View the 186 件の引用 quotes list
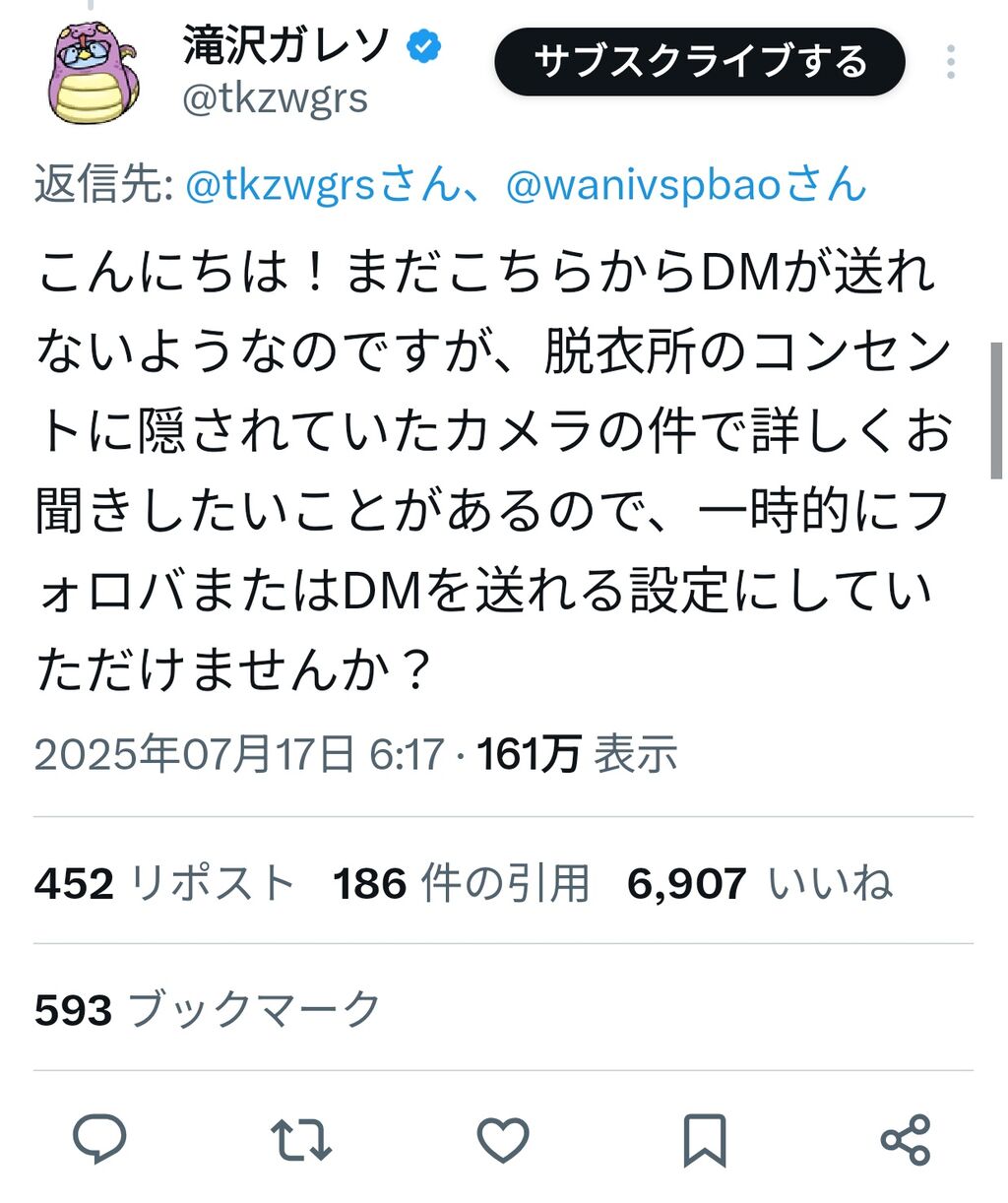1008x1203 pixels. pyautogui.click(x=461, y=883)
